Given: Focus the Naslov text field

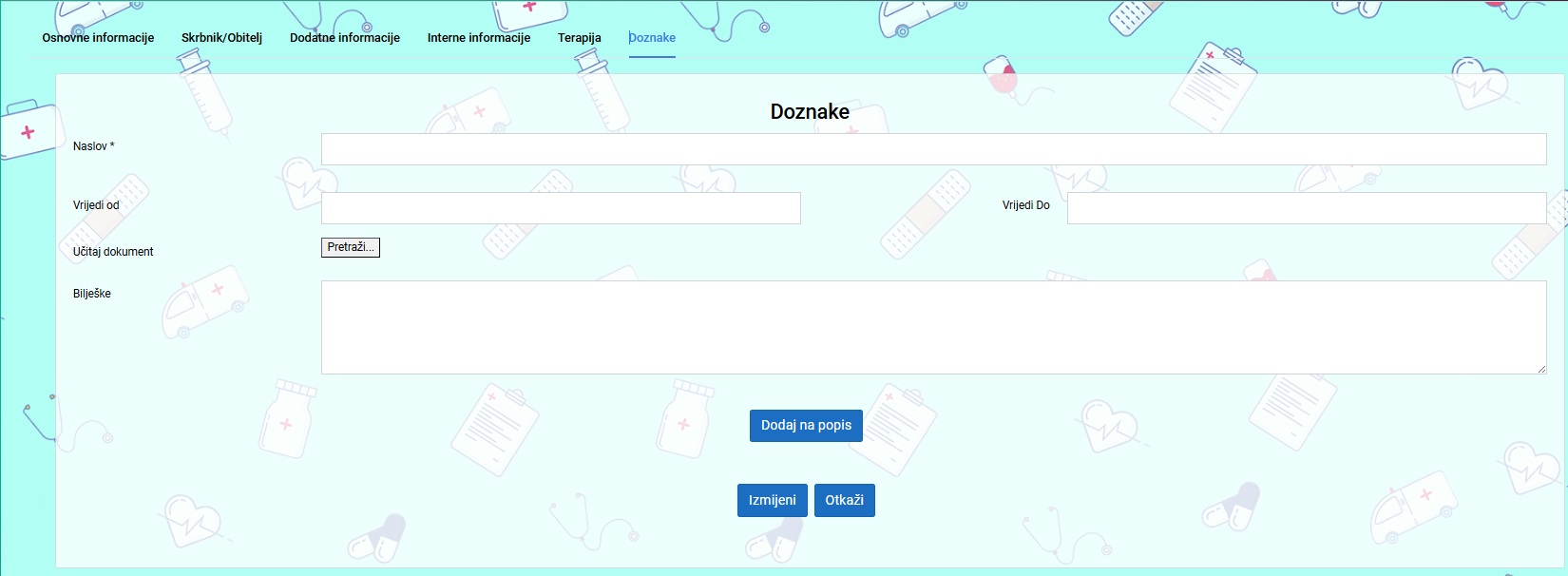Looking at the screenshot, I should pos(933,149).
